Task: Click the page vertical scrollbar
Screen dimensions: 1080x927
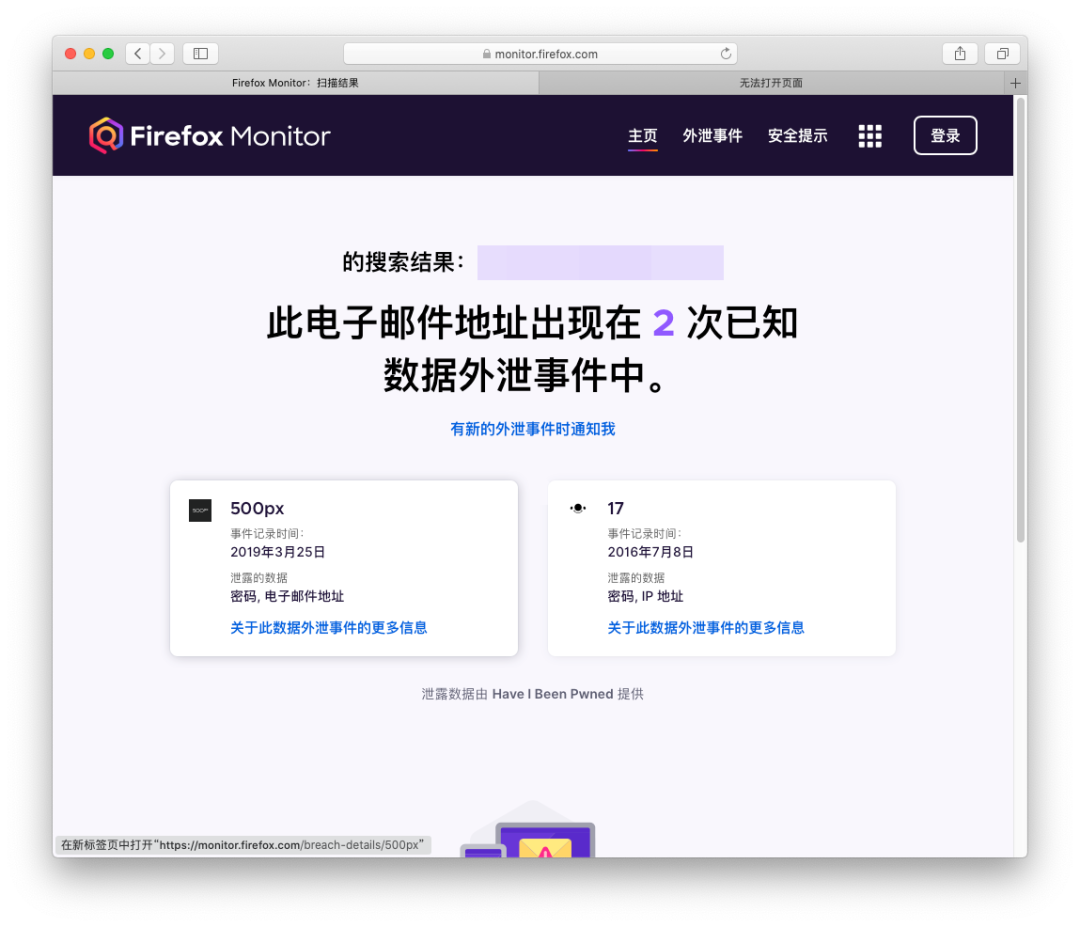Action: [1021, 319]
